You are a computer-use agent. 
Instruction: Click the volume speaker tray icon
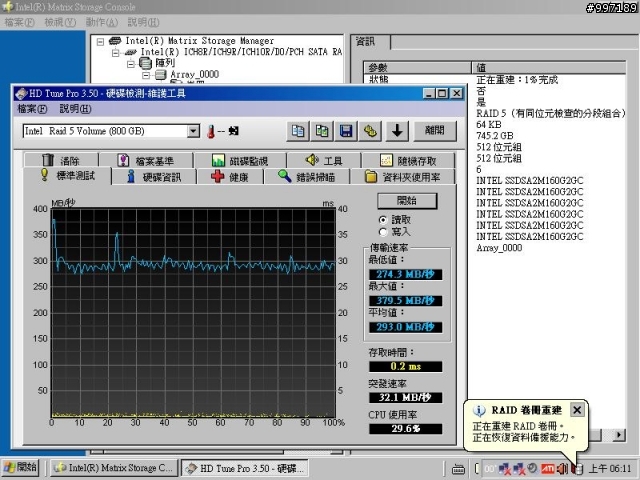click(x=562, y=469)
